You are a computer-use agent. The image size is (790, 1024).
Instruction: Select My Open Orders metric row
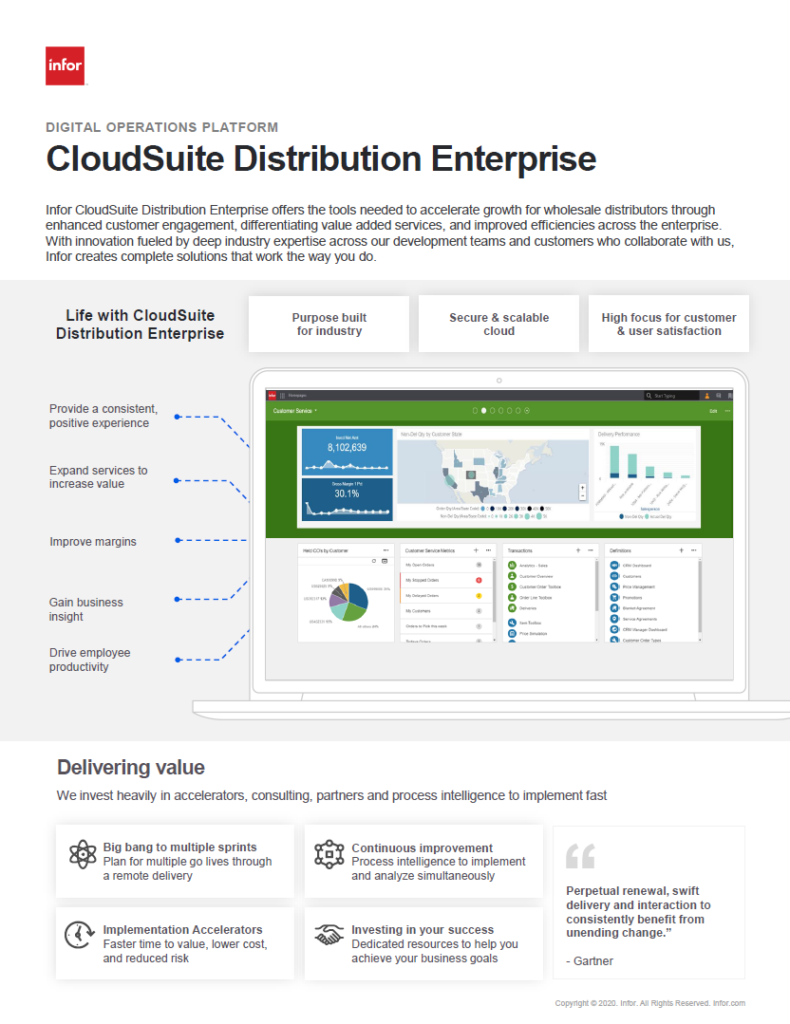tap(444, 565)
